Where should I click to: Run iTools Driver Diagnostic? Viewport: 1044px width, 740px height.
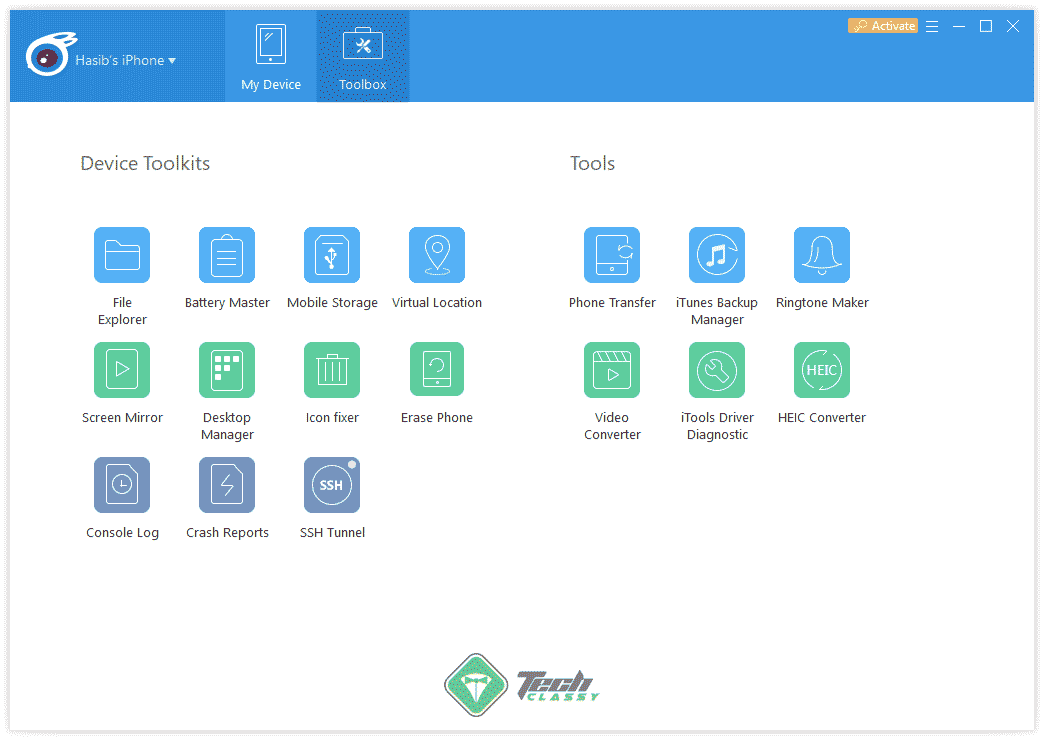717,370
